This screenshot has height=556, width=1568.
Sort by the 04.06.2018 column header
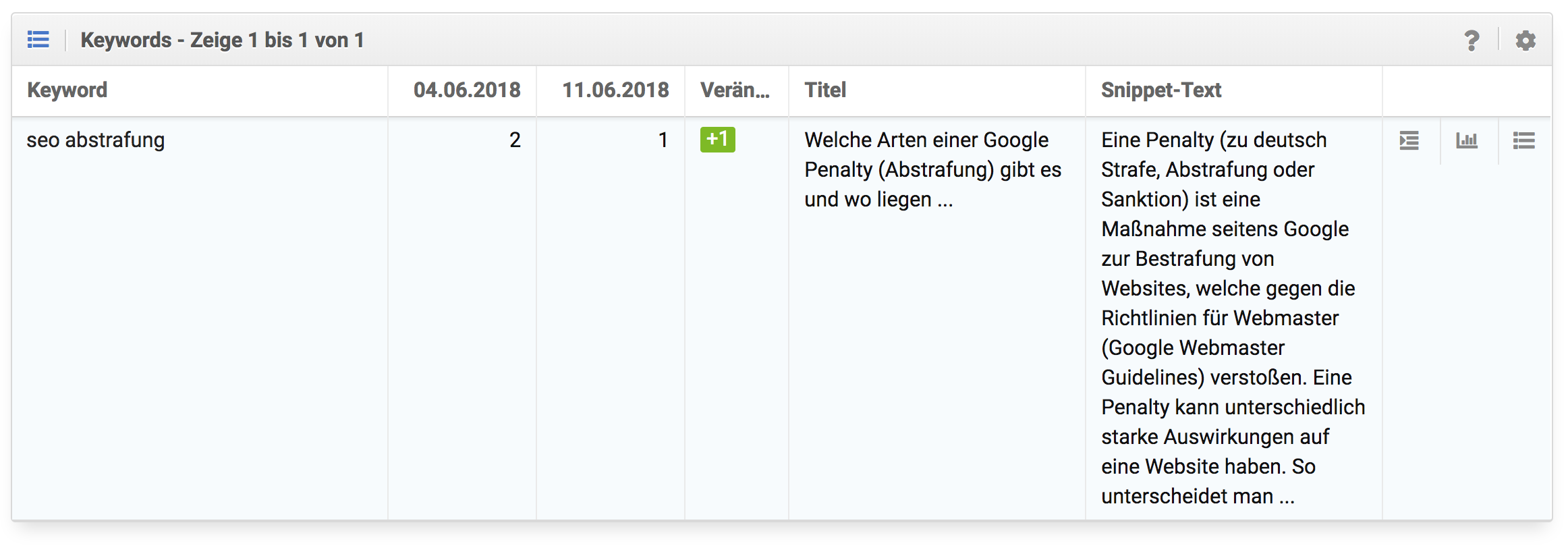click(x=467, y=90)
